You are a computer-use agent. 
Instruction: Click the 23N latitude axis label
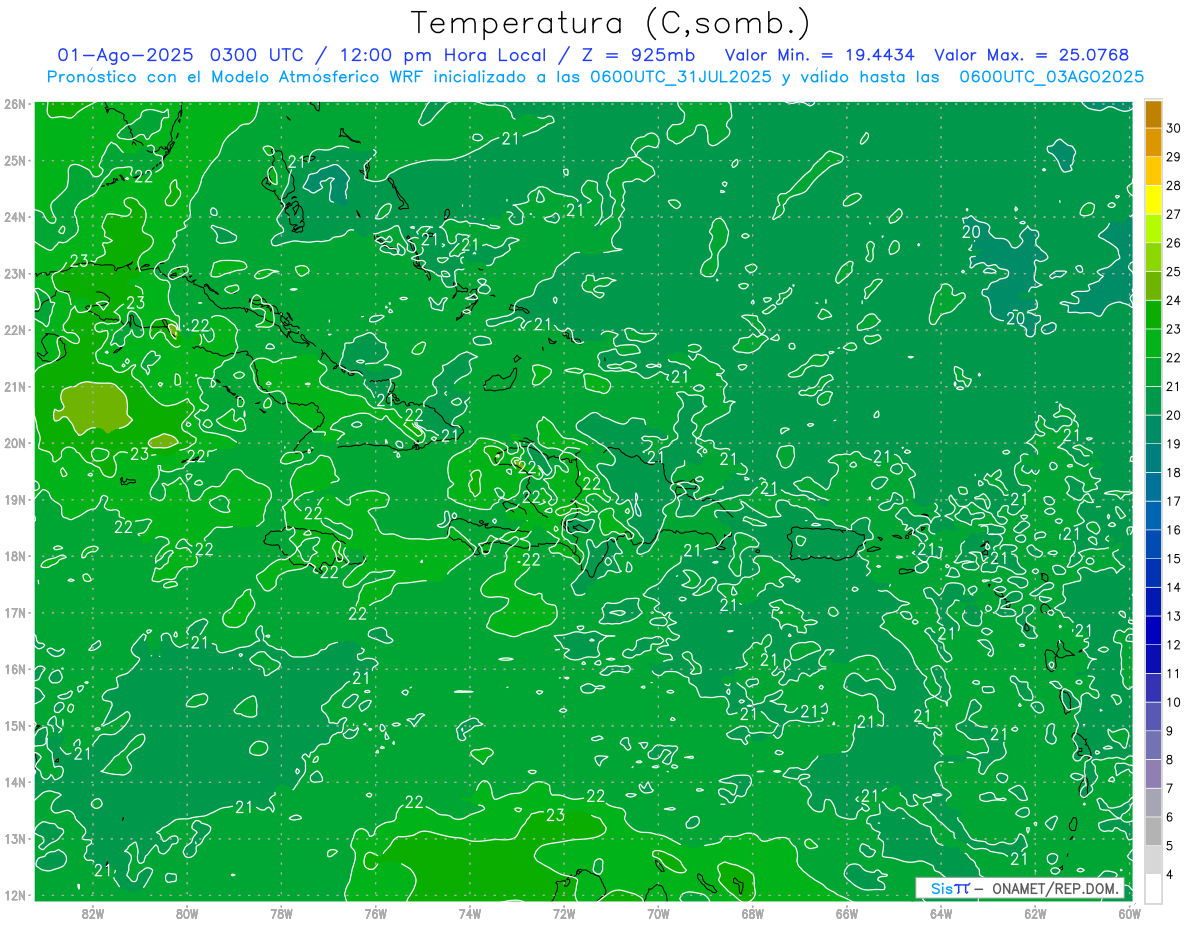[15, 273]
